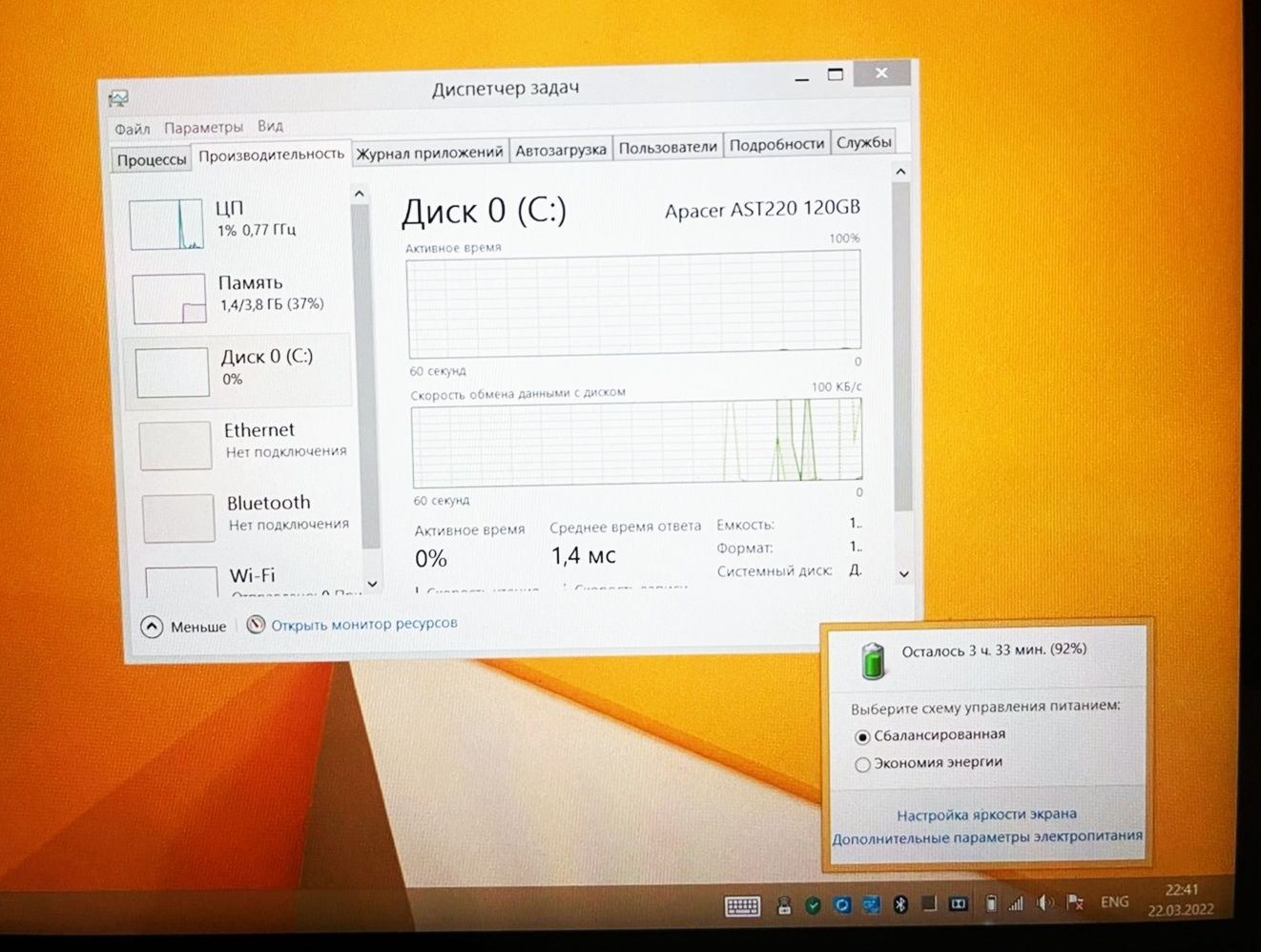Click the speaker volume tray icon
The image size is (1261, 952).
coord(1045,902)
